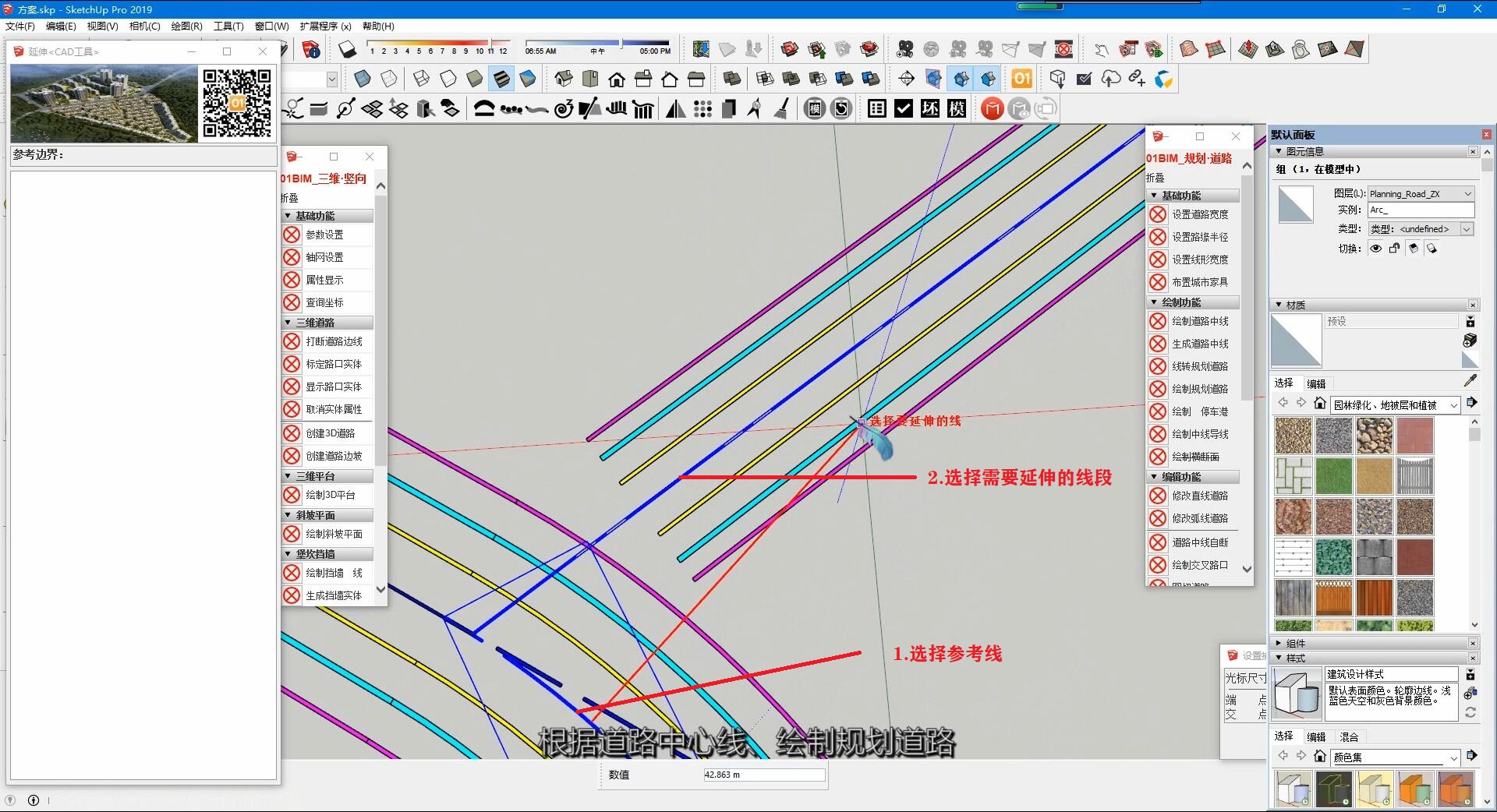
Task: Switch to materials 编辑 tab
Action: click(1316, 383)
